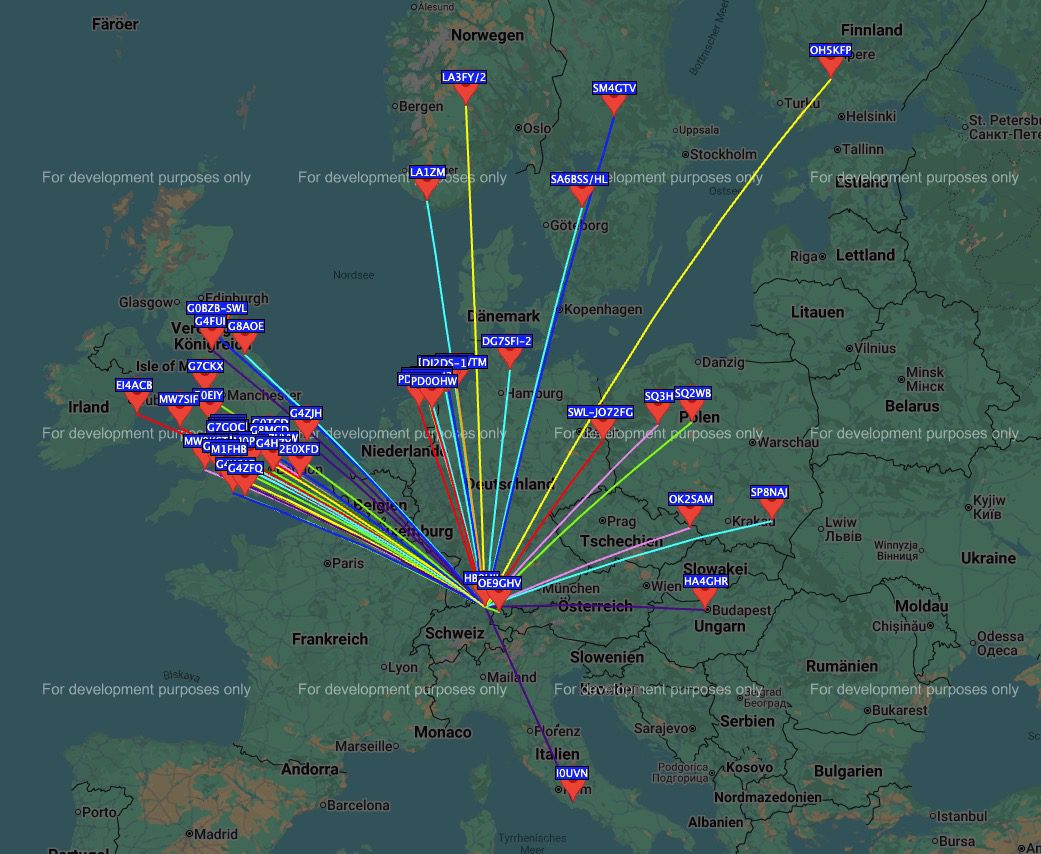
Task: Select the SA6BSS/HL marker pin
Action: [x=582, y=197]
